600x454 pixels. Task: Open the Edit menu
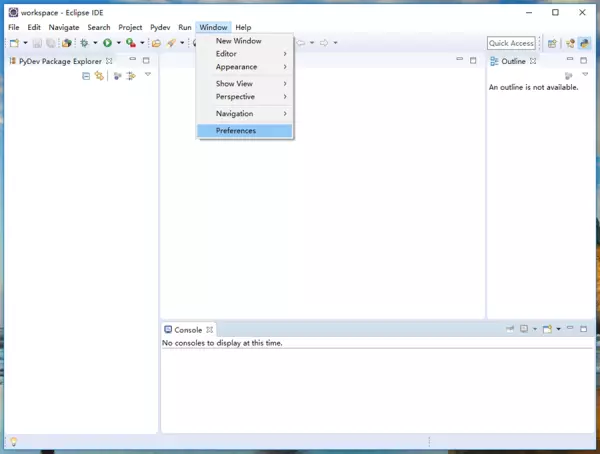(x=34, y=27)
